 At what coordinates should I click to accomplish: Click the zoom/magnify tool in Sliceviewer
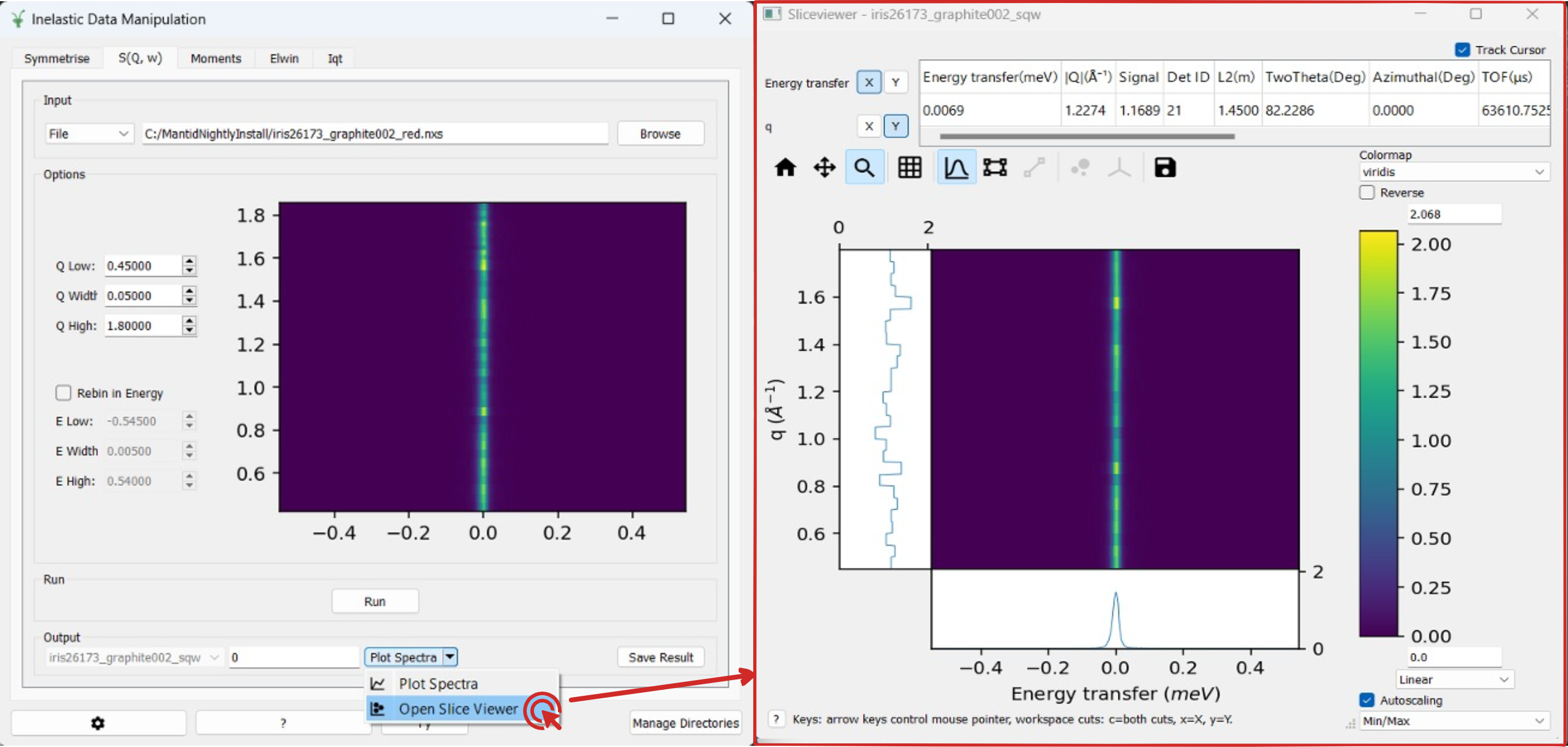point(864,167)
